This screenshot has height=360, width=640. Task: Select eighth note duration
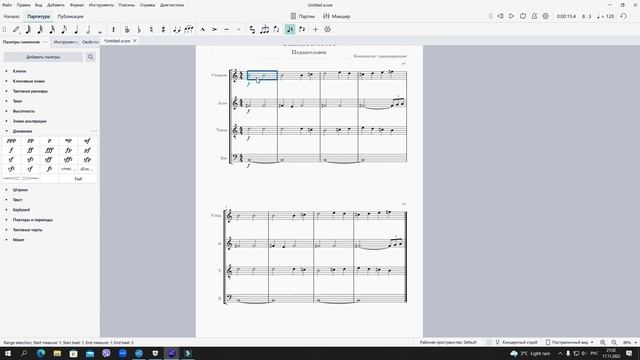64,29
